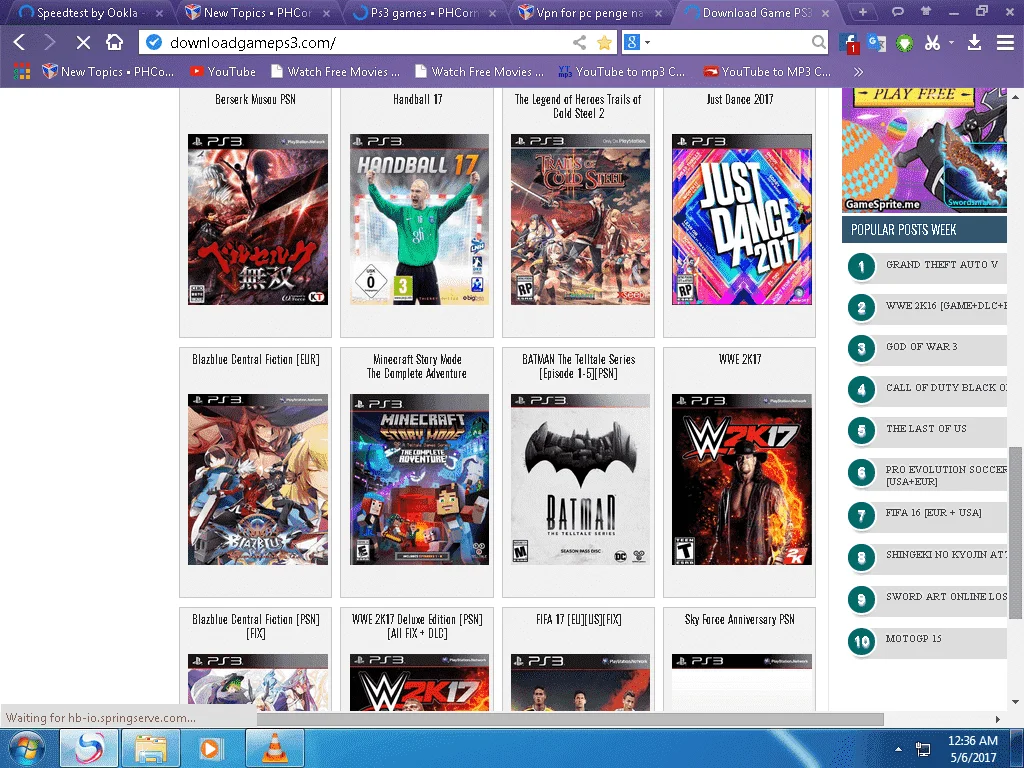Click the share icon in address bar
Screen dimensions: 1024x768
click(579, 42)
